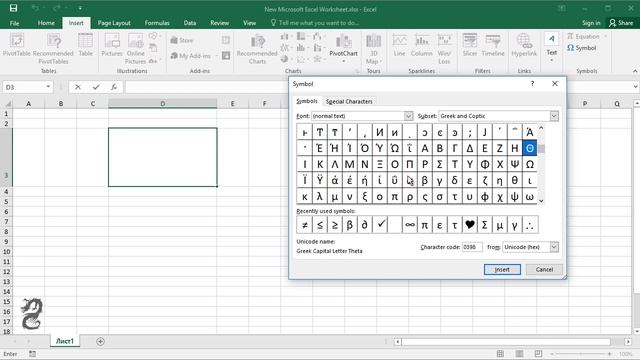Expand the Name Box dropdown

point(48,87)
